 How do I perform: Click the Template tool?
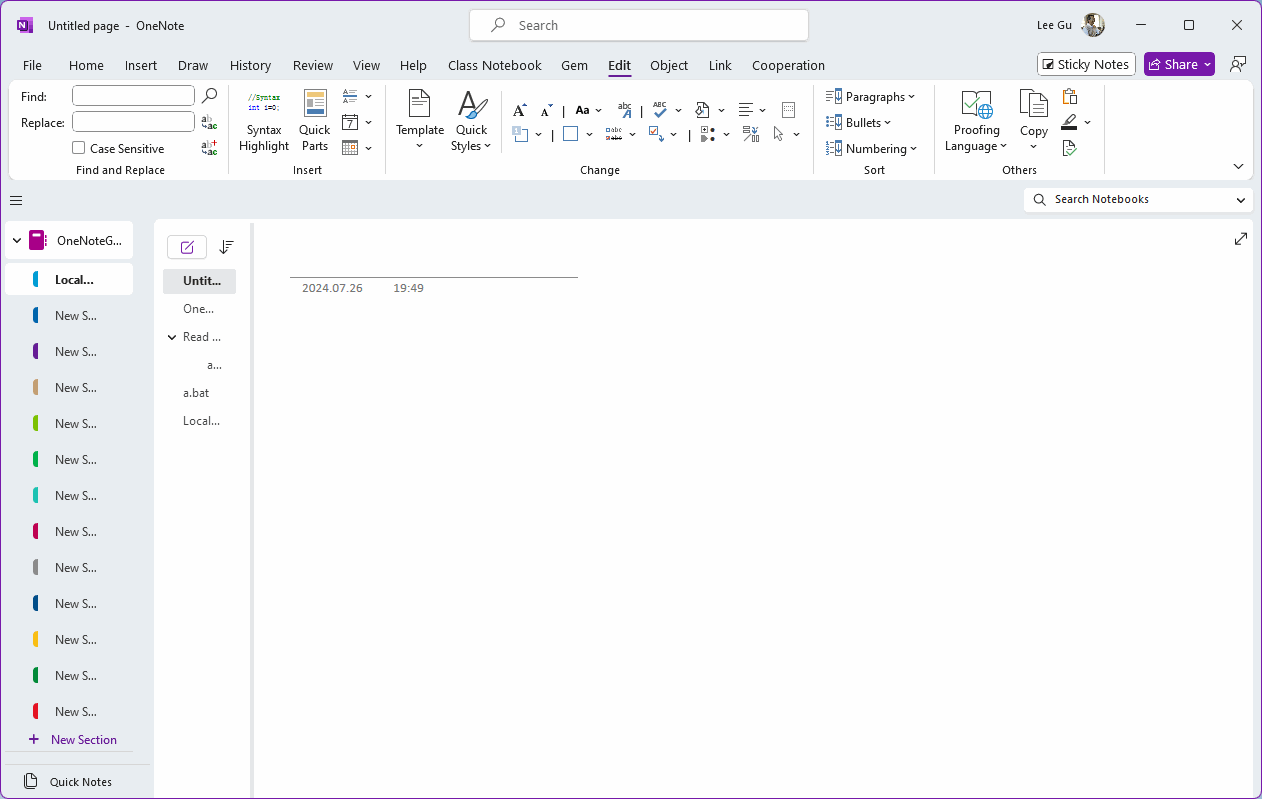pos(419,120)
